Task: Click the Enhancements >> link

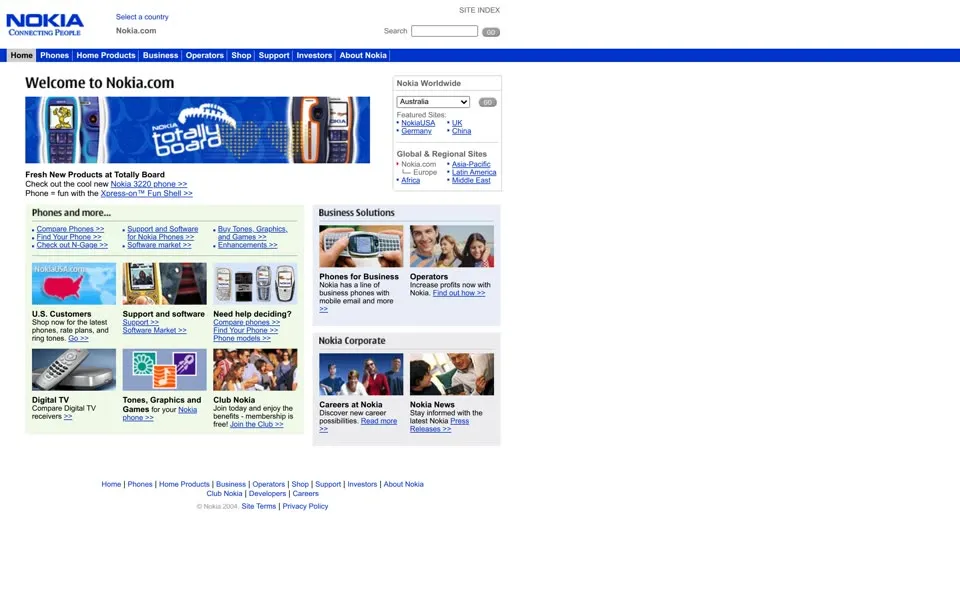Action: click(247, 245)
